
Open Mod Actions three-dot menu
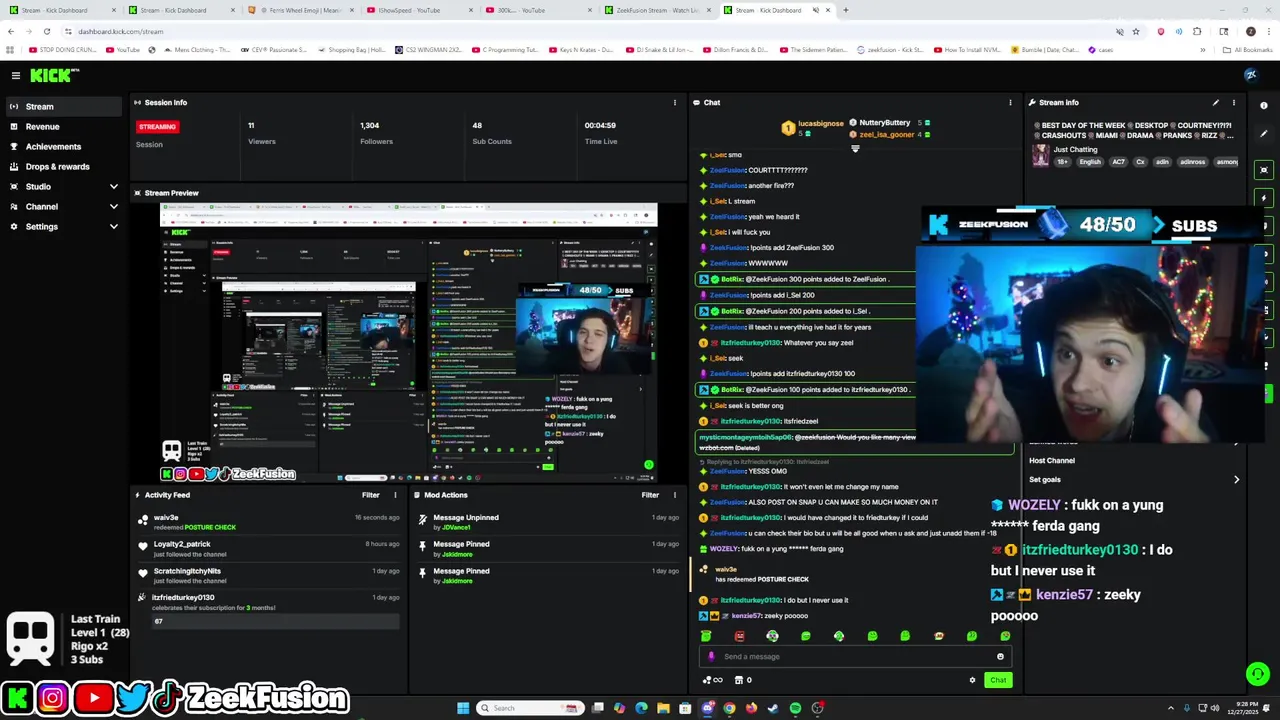(x=674, y=495)
